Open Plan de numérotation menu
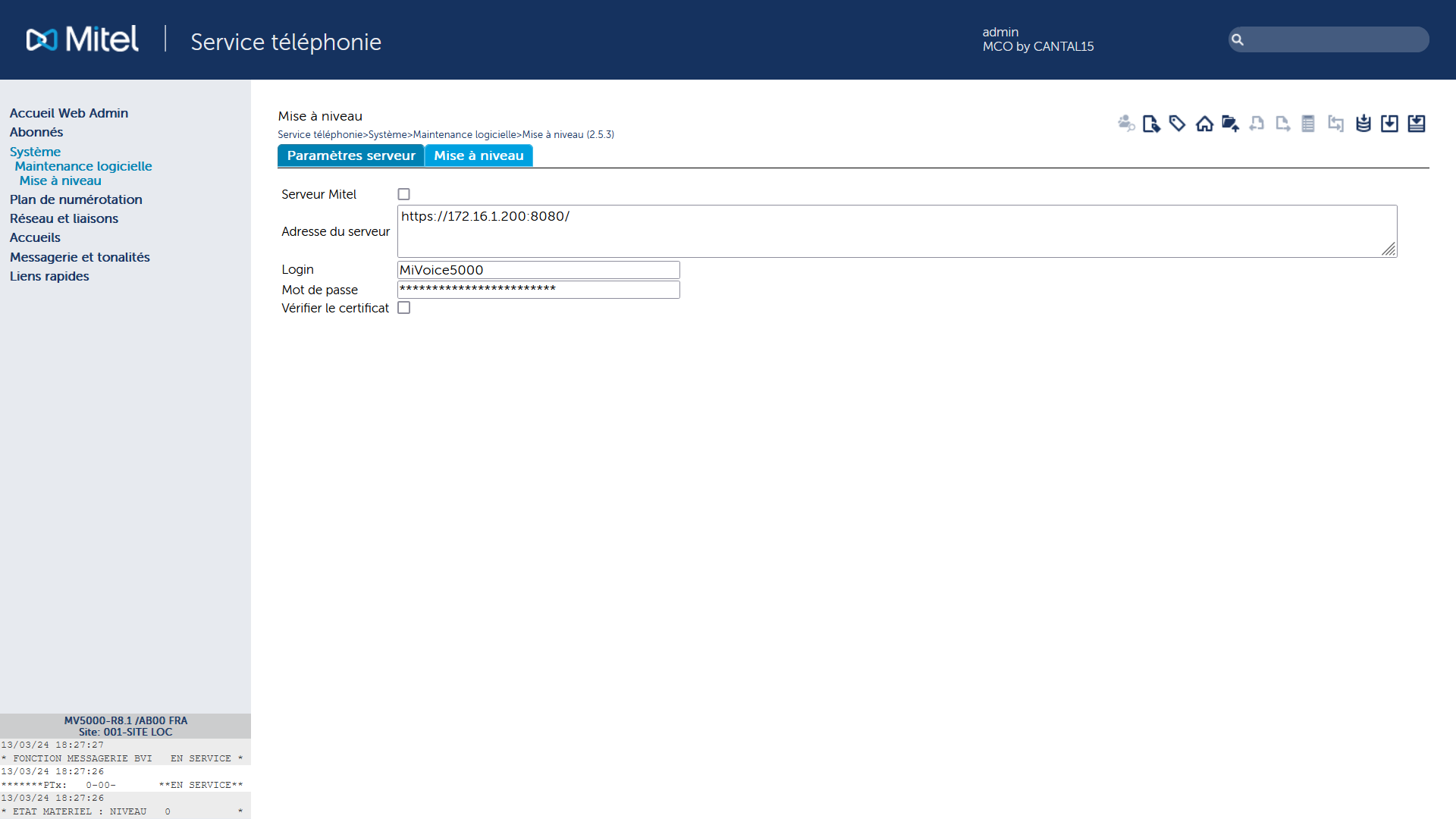Screen dimensions: 1456x819 76,199
